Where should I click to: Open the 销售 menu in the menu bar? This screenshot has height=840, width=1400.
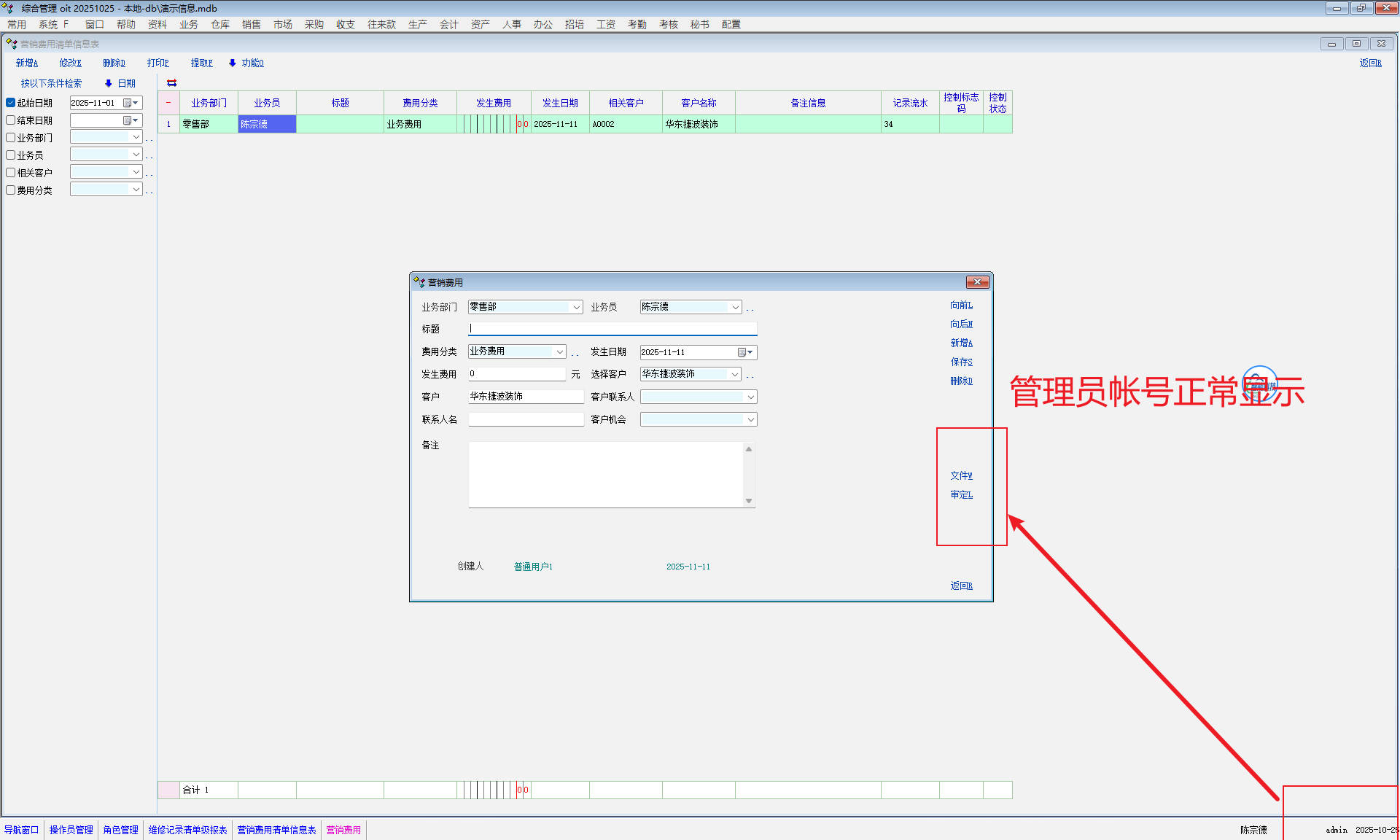251,24
